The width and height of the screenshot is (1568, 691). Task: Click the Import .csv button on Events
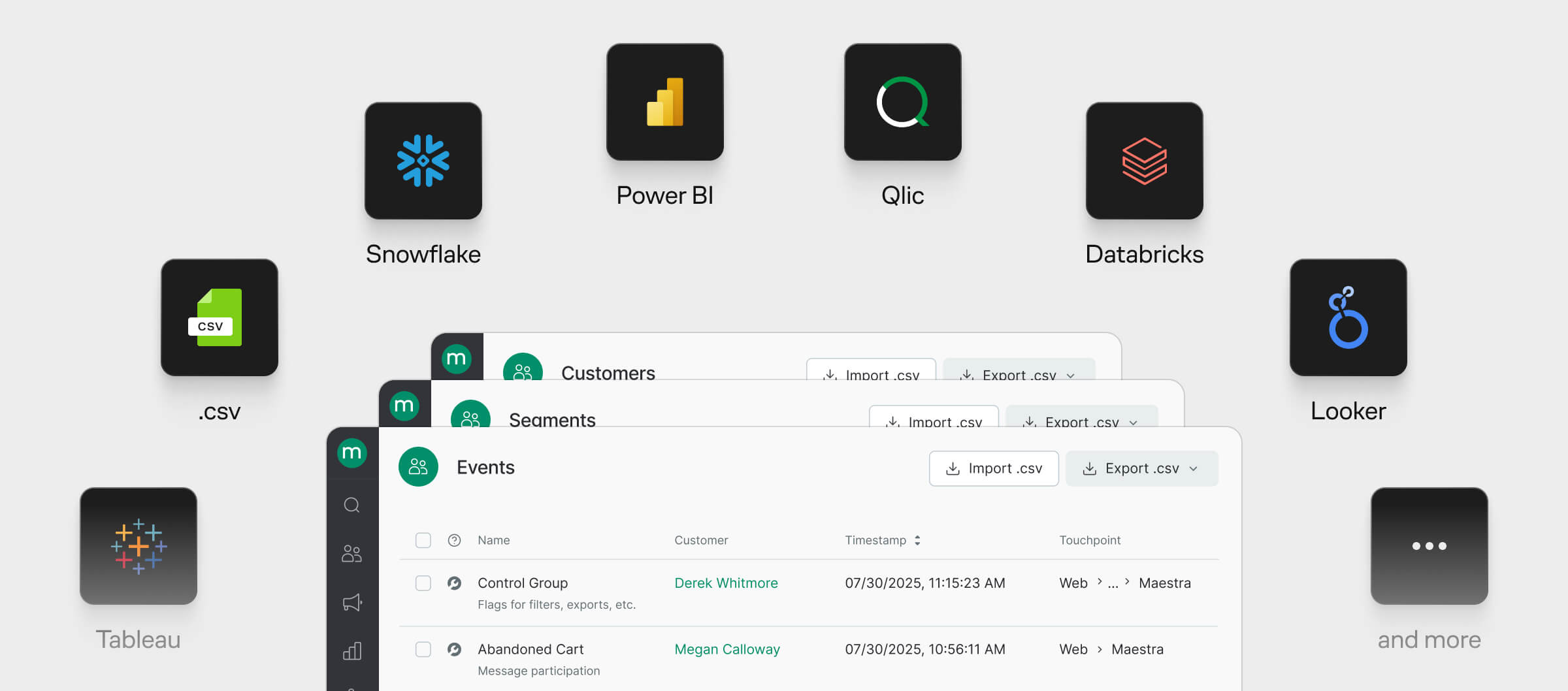click(994, 468)
